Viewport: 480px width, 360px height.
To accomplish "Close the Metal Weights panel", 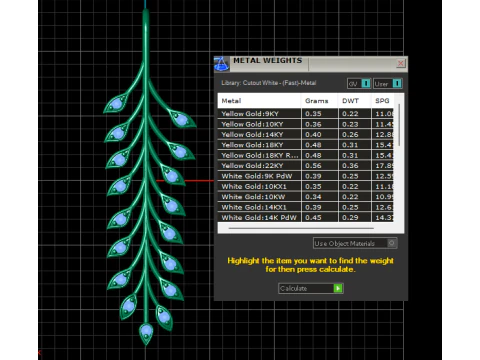I will (401, 63).
